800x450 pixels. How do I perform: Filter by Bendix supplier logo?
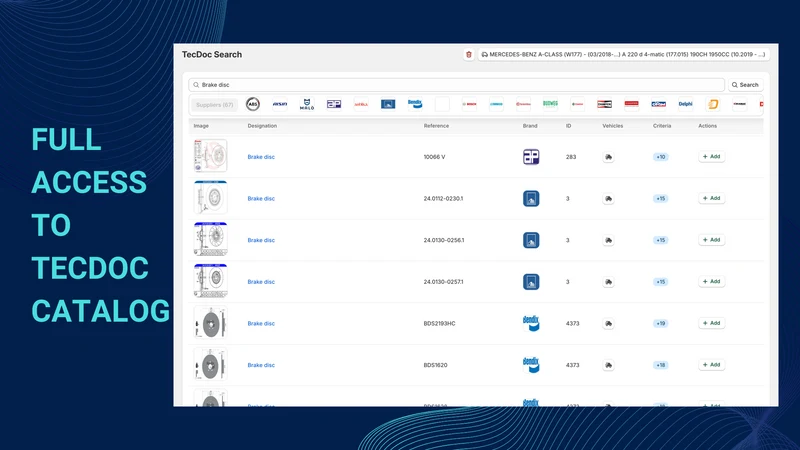pyautogui.click(x=415, y=104)
